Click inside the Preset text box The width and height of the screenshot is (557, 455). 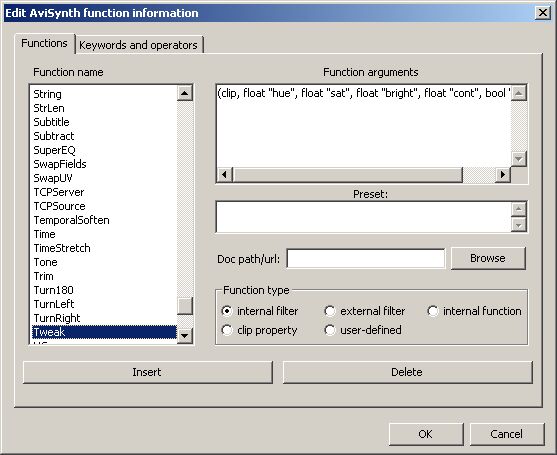364,217
